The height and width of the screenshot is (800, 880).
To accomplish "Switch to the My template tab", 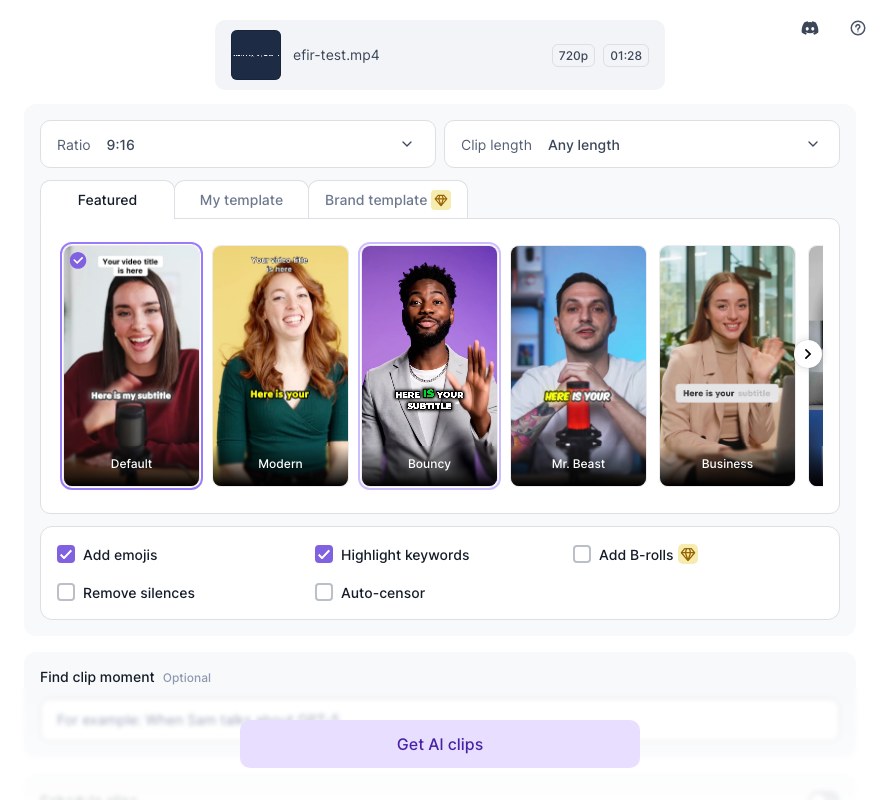I will [241, 200].
